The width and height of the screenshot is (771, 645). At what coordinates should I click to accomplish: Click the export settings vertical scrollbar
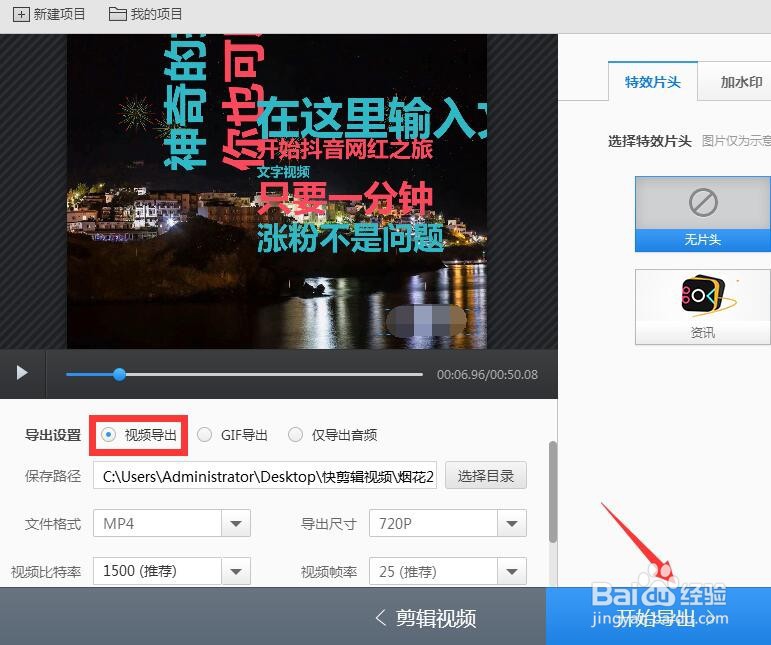(x=553, y=492)
